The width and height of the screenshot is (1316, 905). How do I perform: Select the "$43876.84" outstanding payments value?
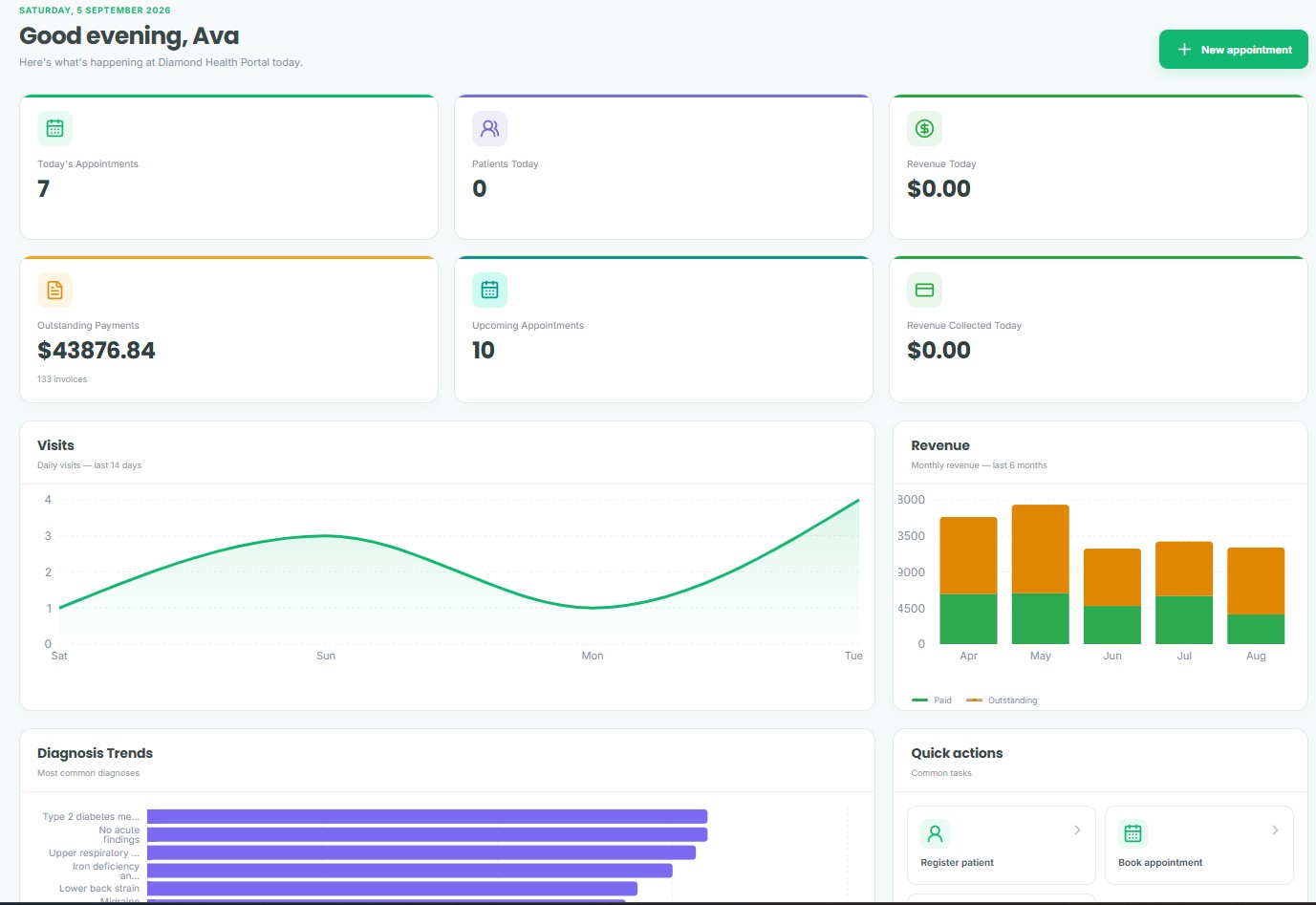point(97,351)
